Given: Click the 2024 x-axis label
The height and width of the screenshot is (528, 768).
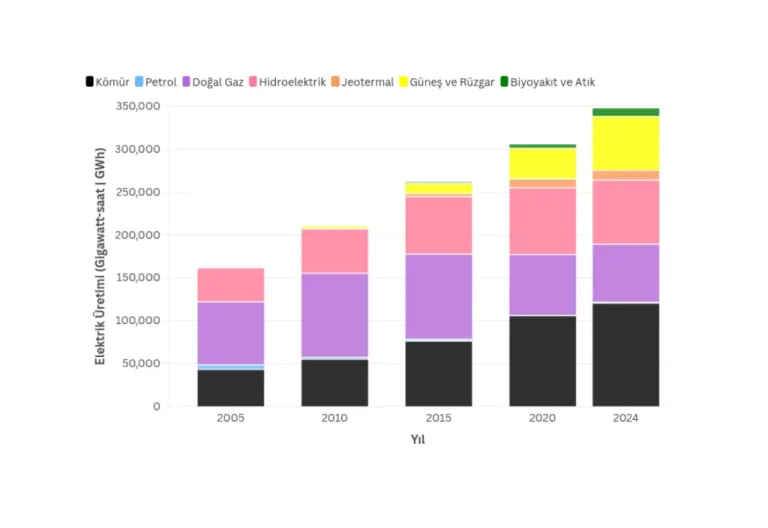Looking at the screenshot, I should [625, 418].
